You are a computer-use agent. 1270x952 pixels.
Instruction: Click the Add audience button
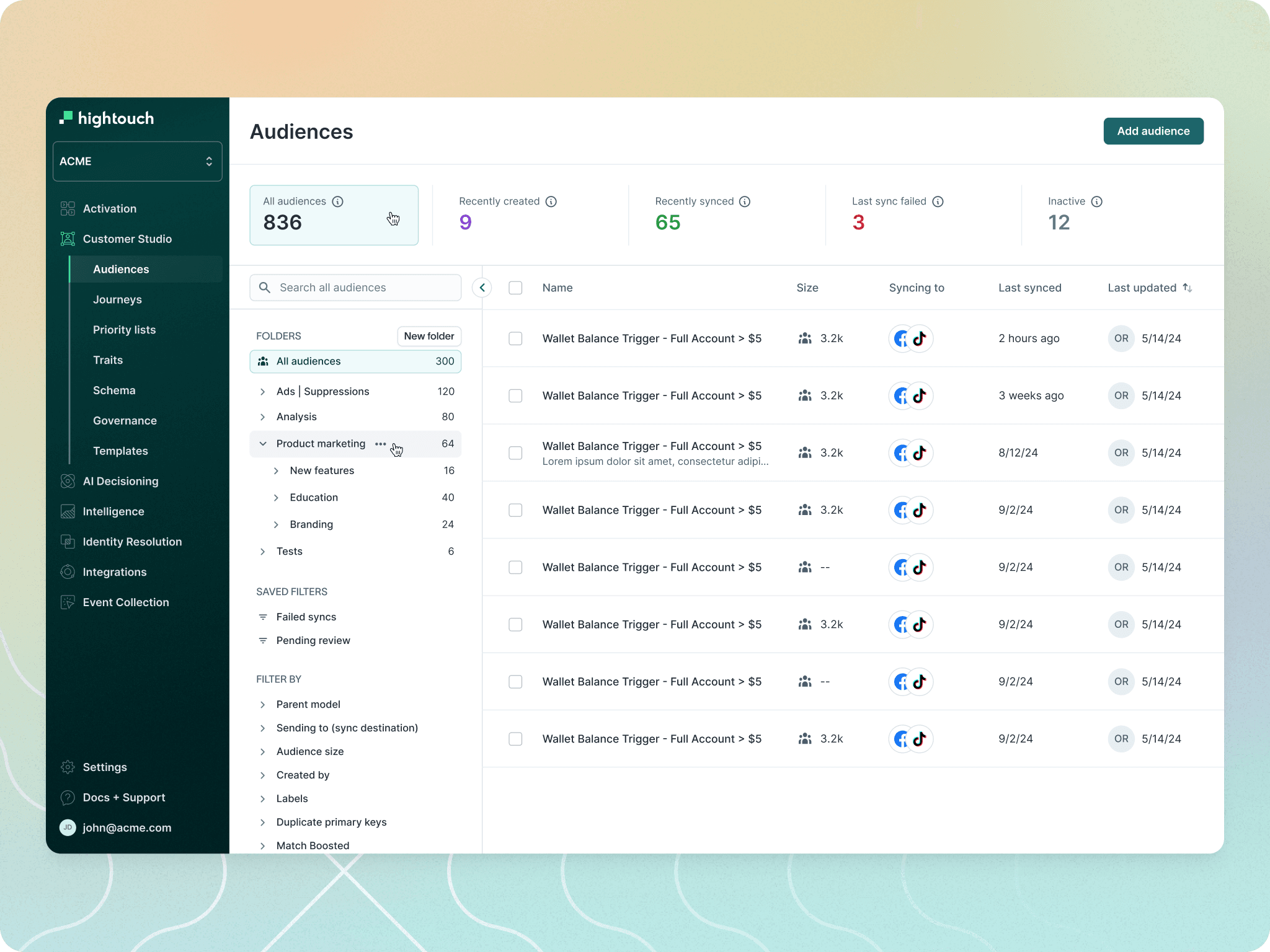pyautogui.click(x=1153, y=131)
